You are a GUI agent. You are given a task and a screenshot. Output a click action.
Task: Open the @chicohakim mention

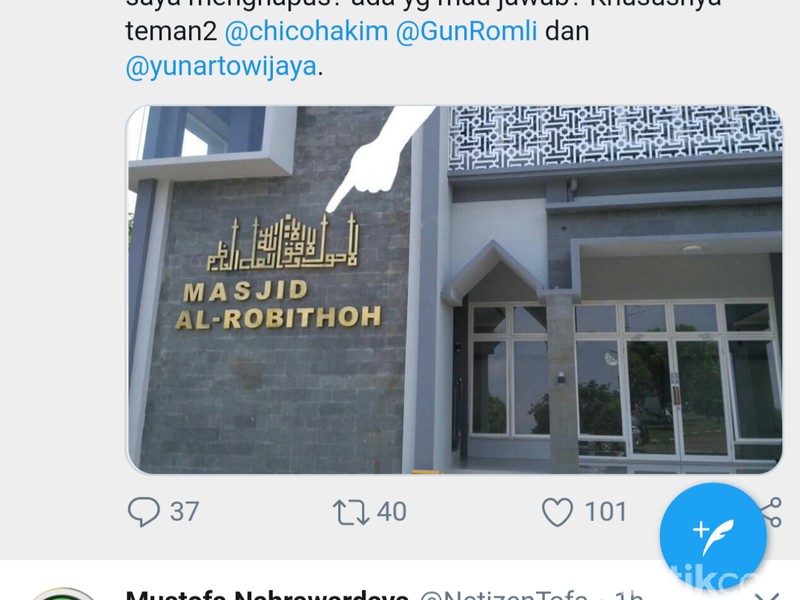tap(306, 31)
